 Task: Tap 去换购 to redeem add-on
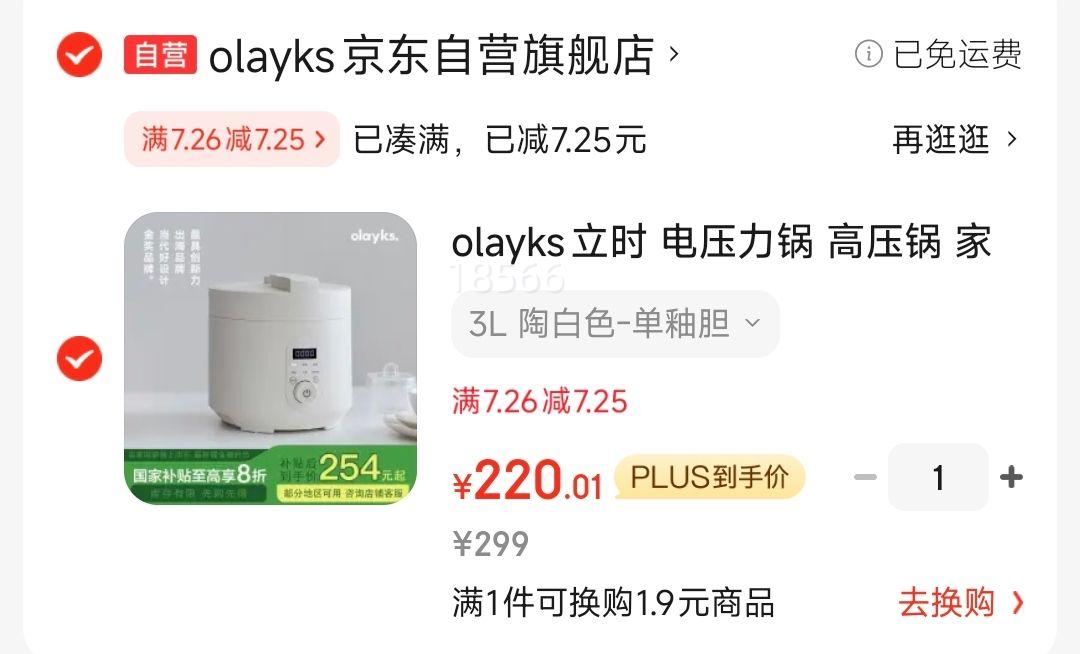coord(946,603)
